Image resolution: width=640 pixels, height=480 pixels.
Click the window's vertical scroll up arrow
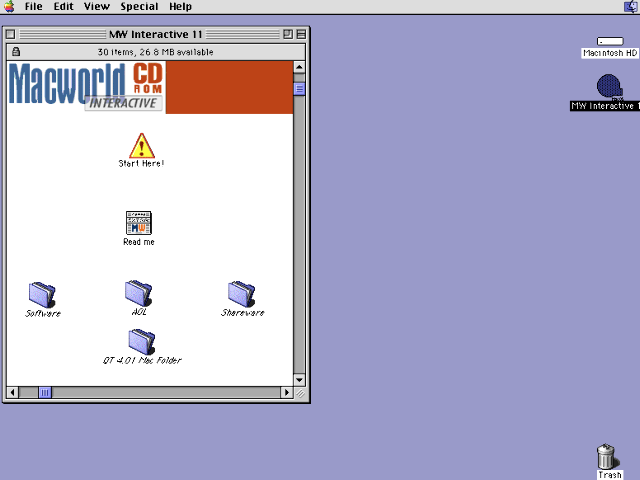[x=299, y=67]
